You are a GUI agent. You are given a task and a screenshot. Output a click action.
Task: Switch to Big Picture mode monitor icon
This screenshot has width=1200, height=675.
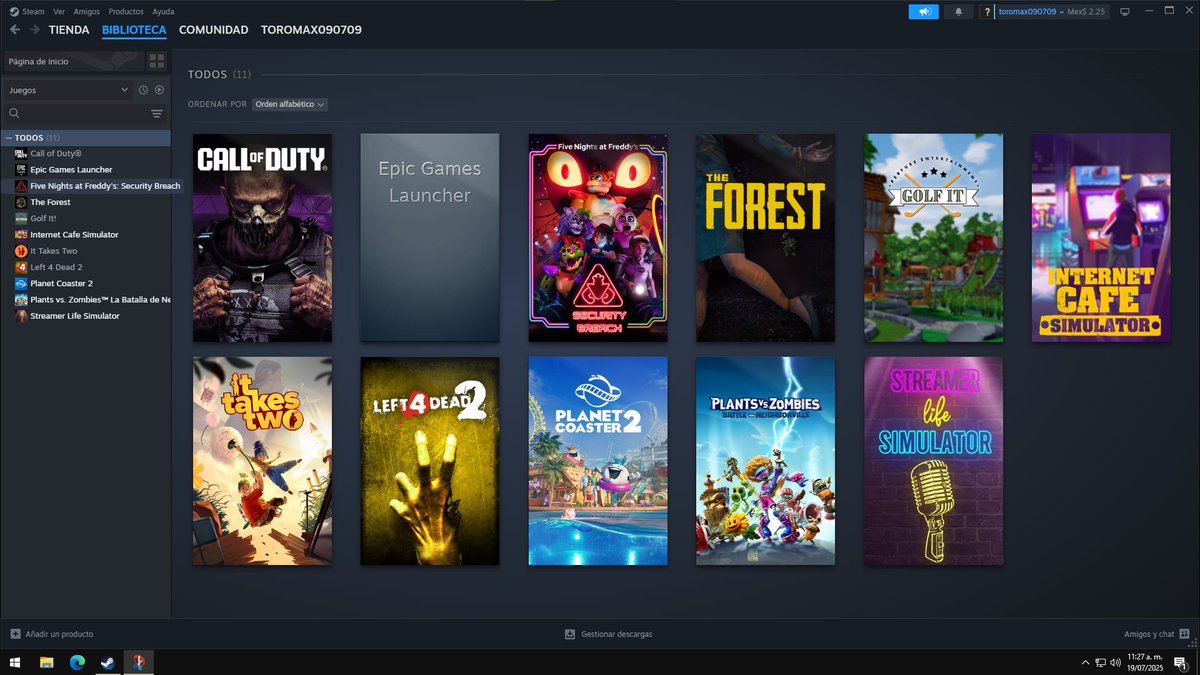click(1124, 11)
